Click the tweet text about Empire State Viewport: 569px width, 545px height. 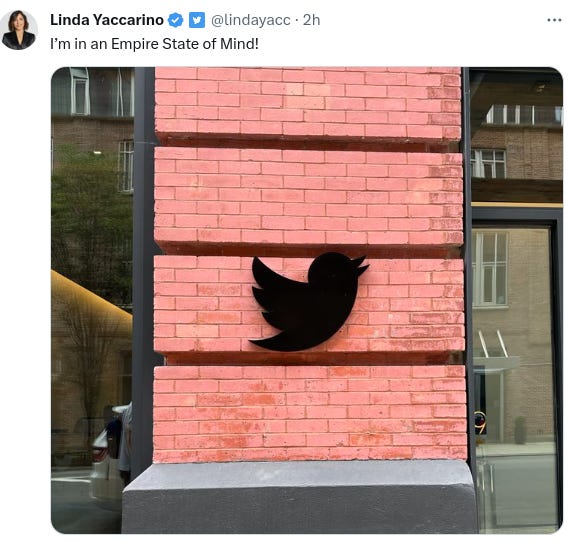point(154,44)
